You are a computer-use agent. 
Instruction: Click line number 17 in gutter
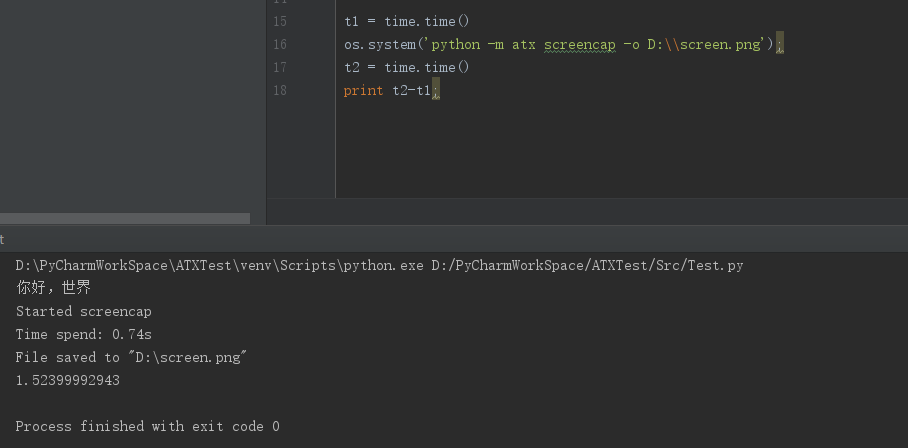pos(280,68)
